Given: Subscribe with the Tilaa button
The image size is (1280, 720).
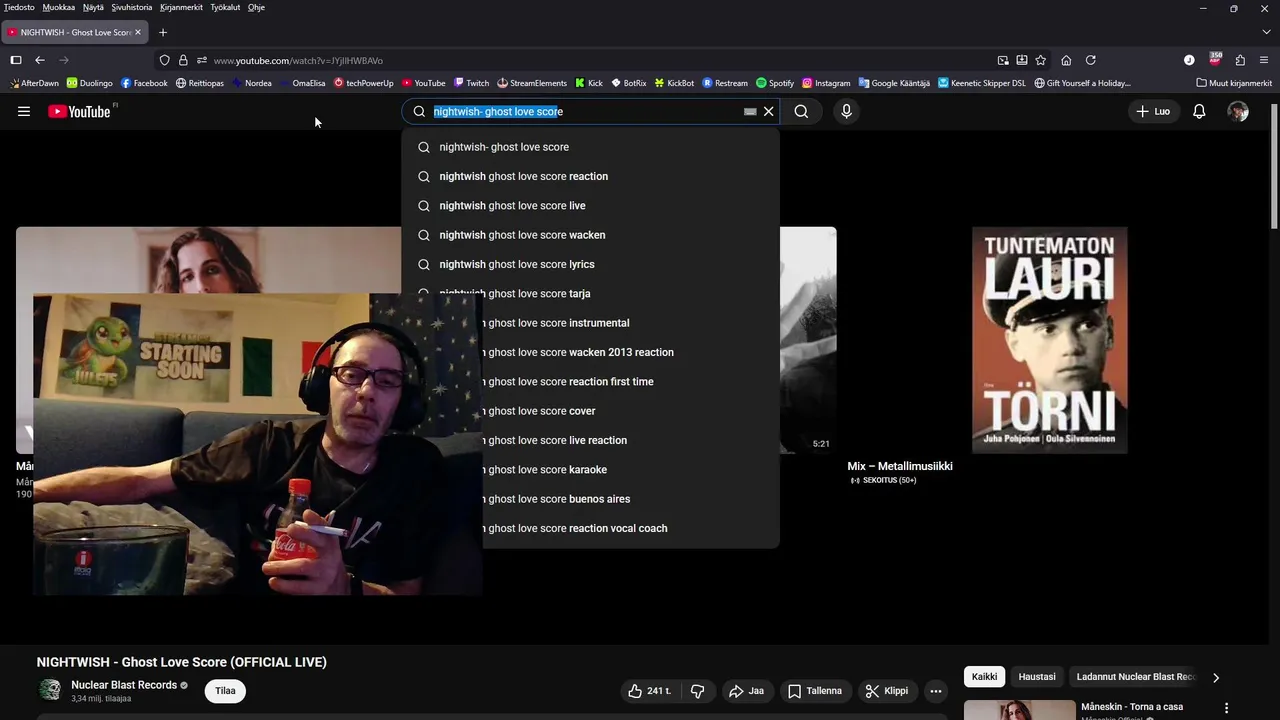Looking at the screenshot, I should point(225,691).
